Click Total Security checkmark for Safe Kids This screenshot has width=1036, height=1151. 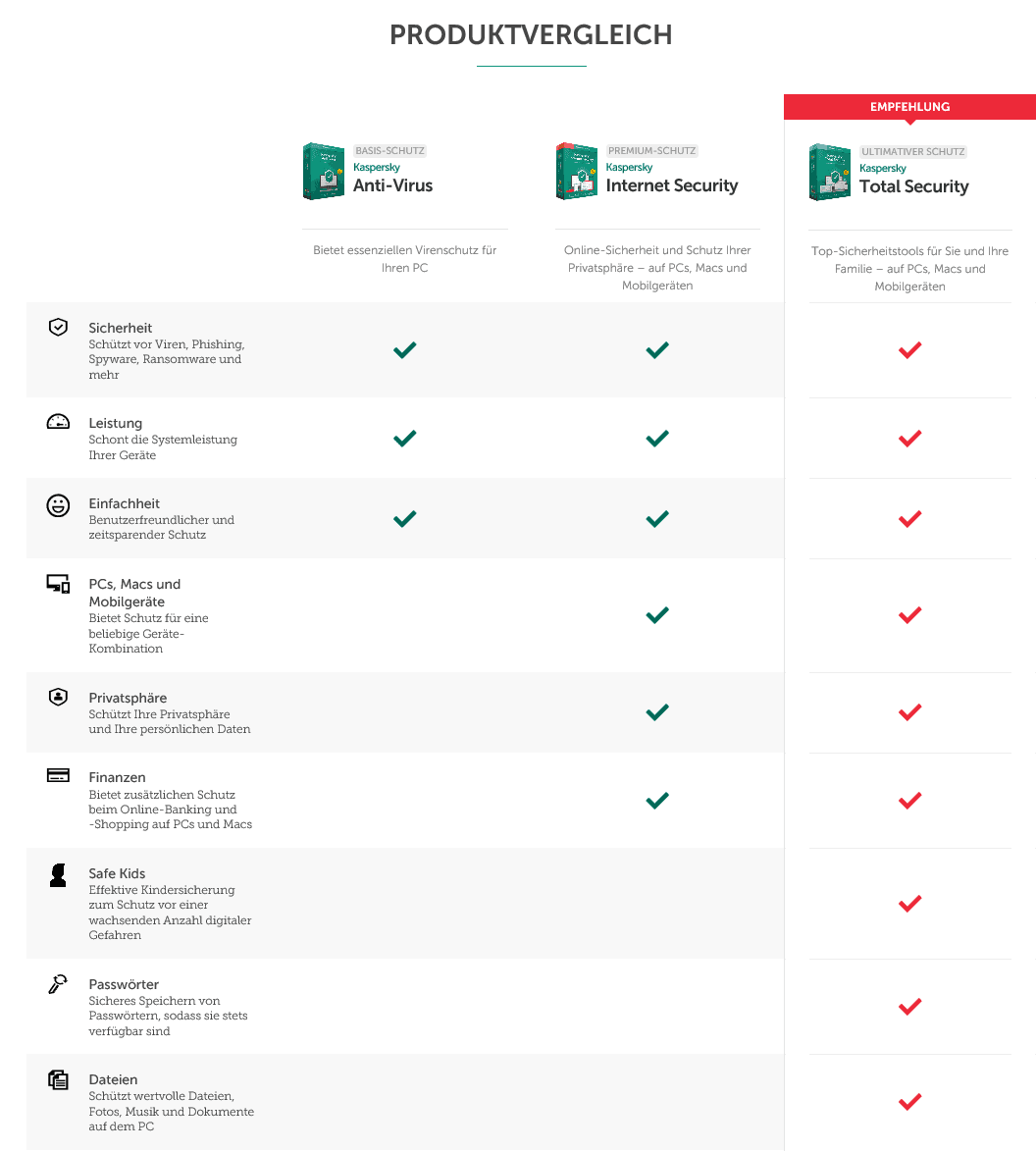point(909,903)
